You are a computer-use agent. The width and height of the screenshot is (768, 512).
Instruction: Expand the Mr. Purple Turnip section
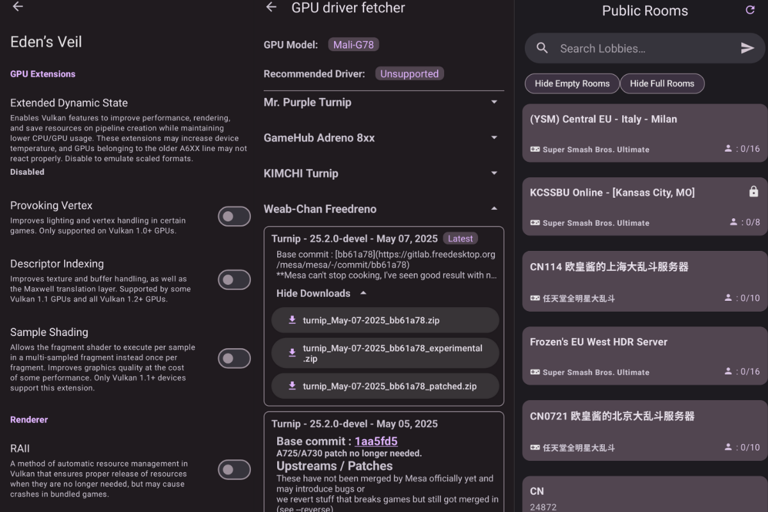(494, 102)
